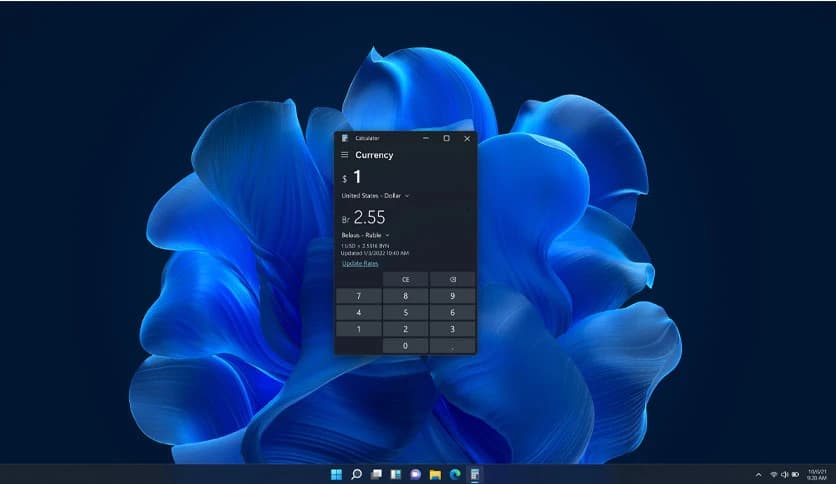Close the Calculator window
The height and width of the screenshot is (484, 836).
point(467,138)
